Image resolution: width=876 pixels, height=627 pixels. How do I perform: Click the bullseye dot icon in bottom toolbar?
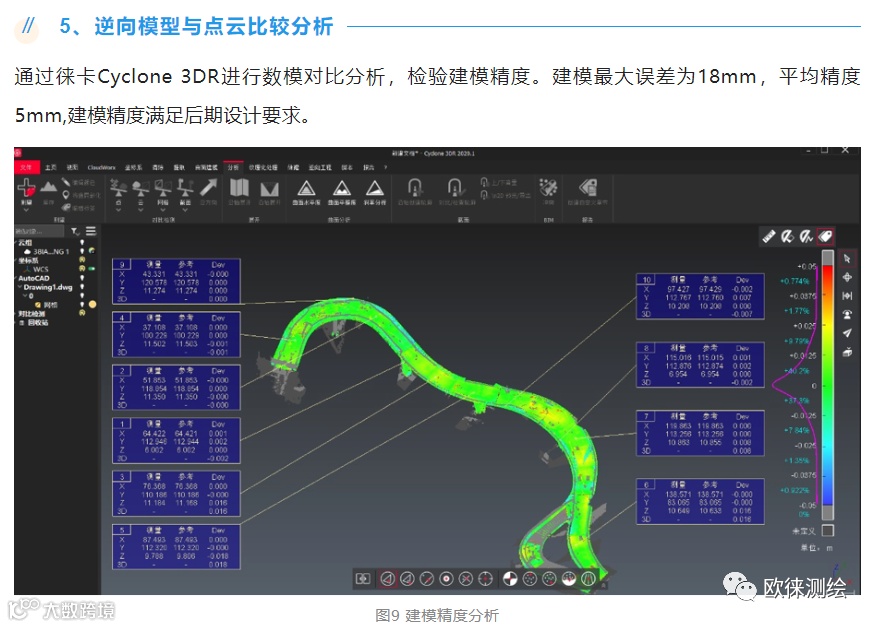446,579
